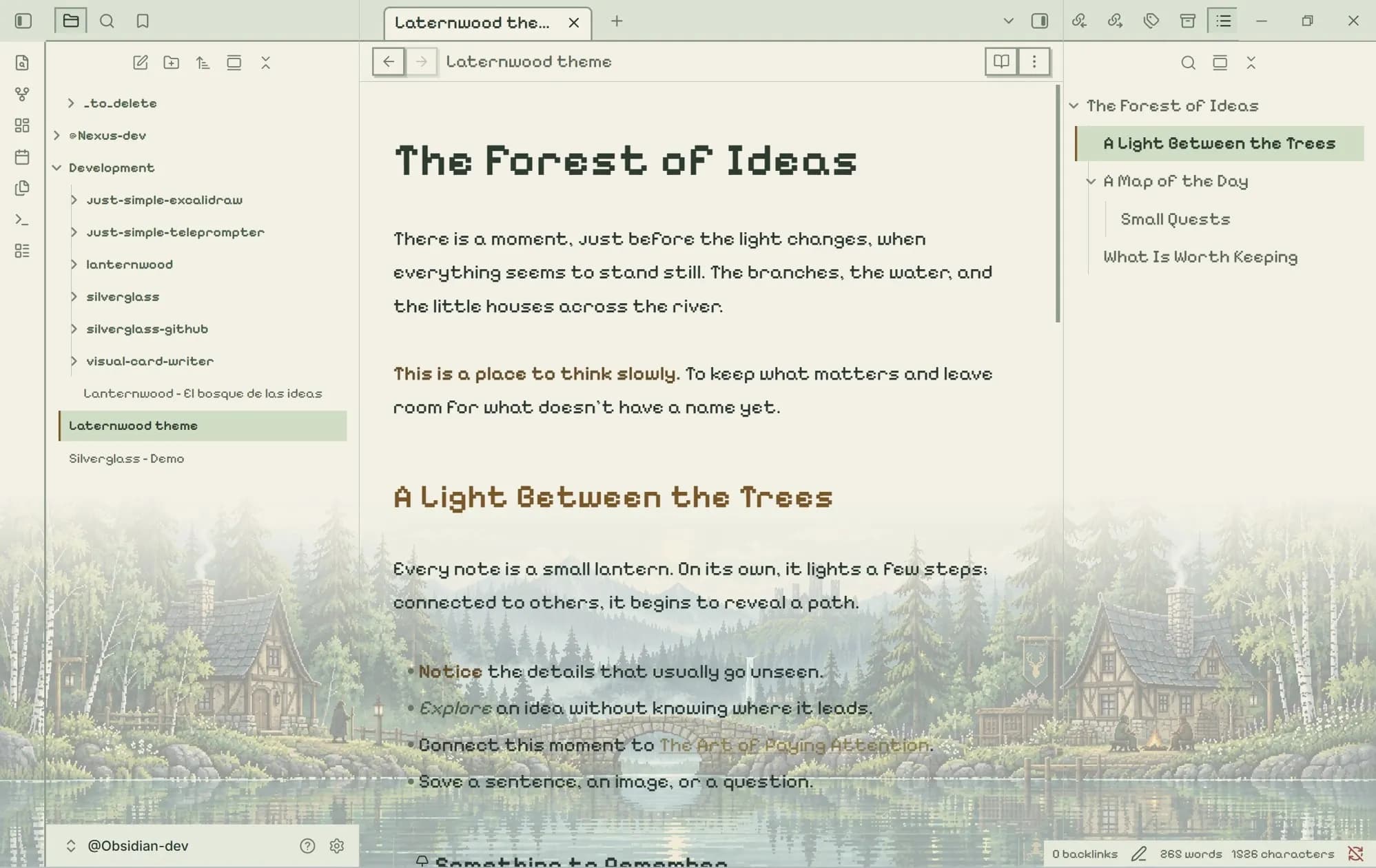1376x868 pixels.
Task: Open Lanternwood - El bosque de las ideas note
Action: click(x=203, y=393)
